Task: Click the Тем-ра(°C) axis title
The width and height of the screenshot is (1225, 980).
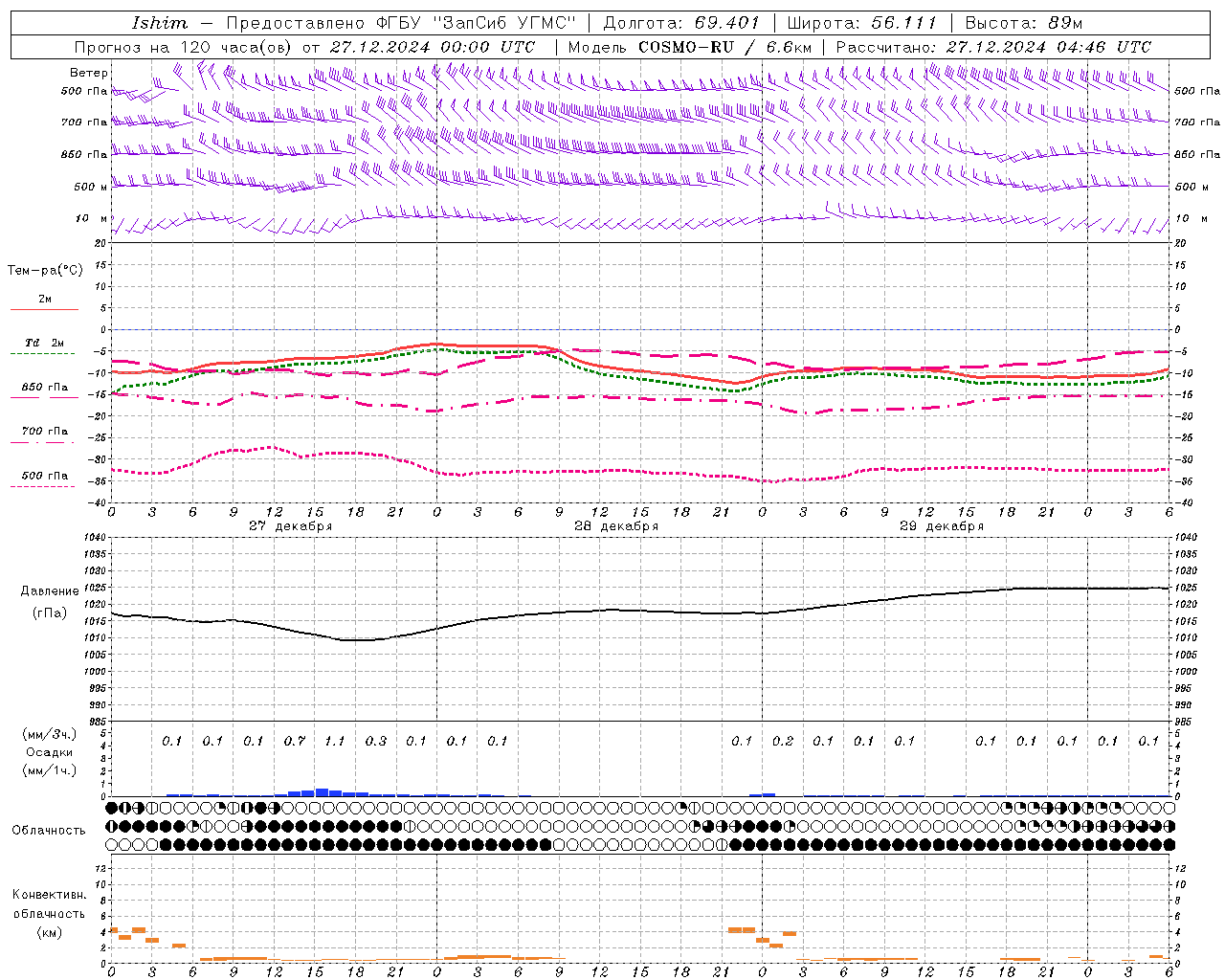Action: (45, 271)
